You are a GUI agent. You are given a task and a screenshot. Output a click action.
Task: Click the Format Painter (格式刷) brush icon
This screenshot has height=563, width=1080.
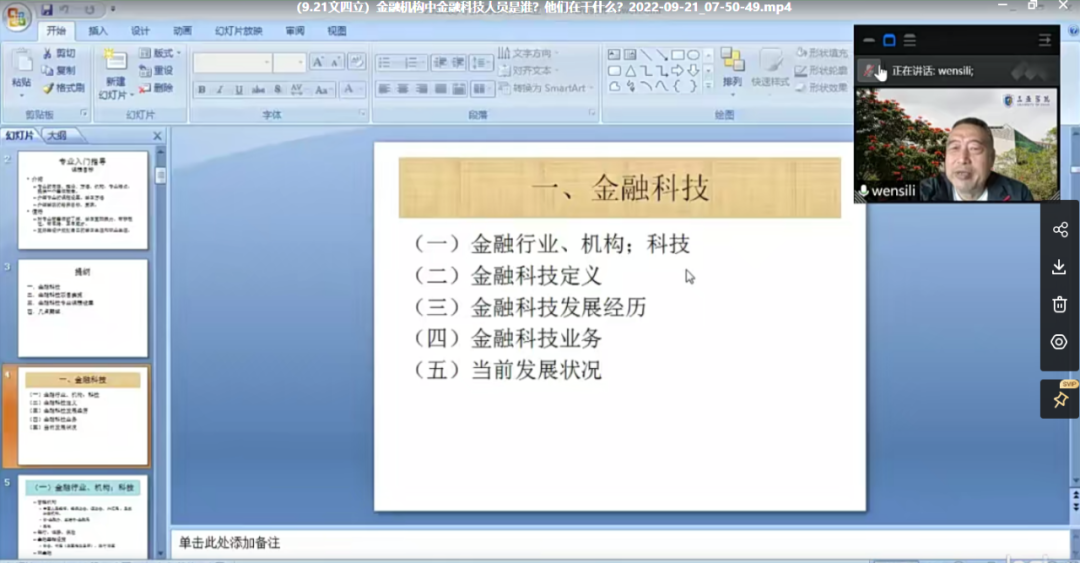(x=49, y=88)
